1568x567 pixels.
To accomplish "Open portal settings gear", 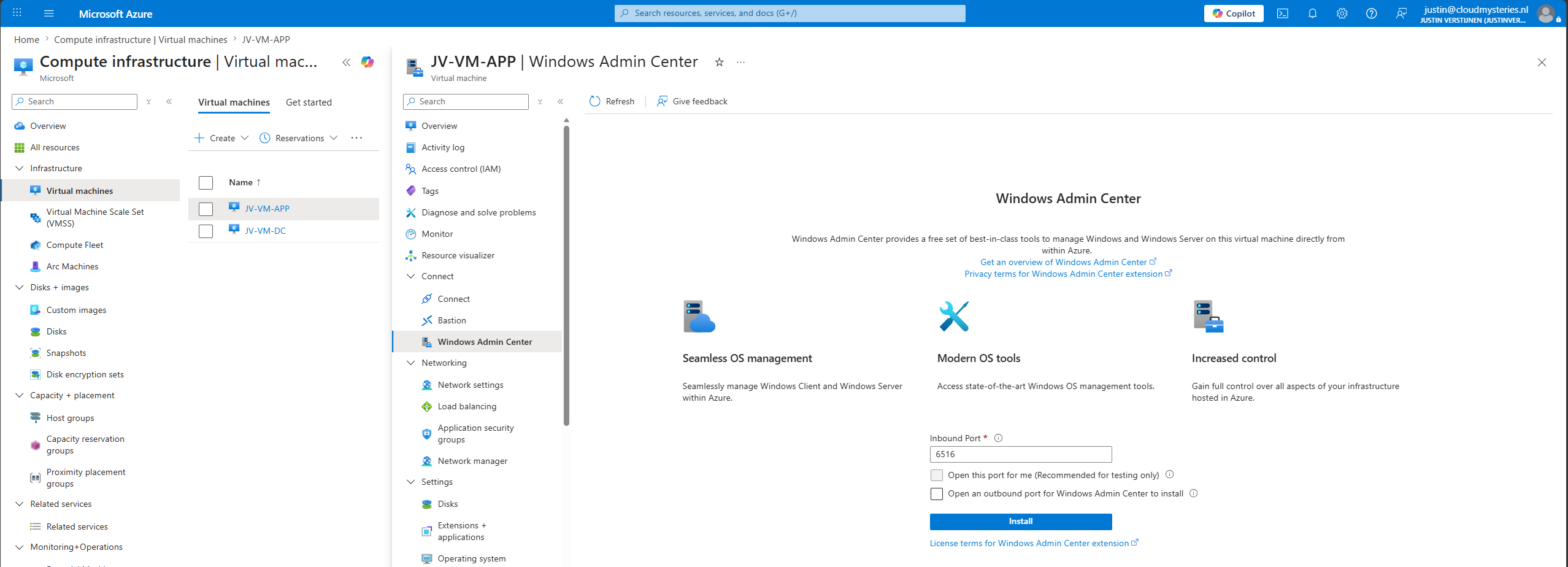I will (1342, 13).
